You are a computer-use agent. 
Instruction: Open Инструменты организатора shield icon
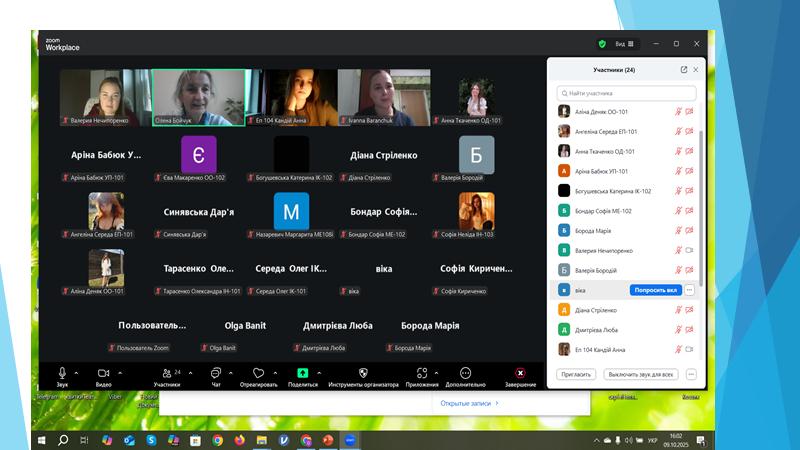363,373
